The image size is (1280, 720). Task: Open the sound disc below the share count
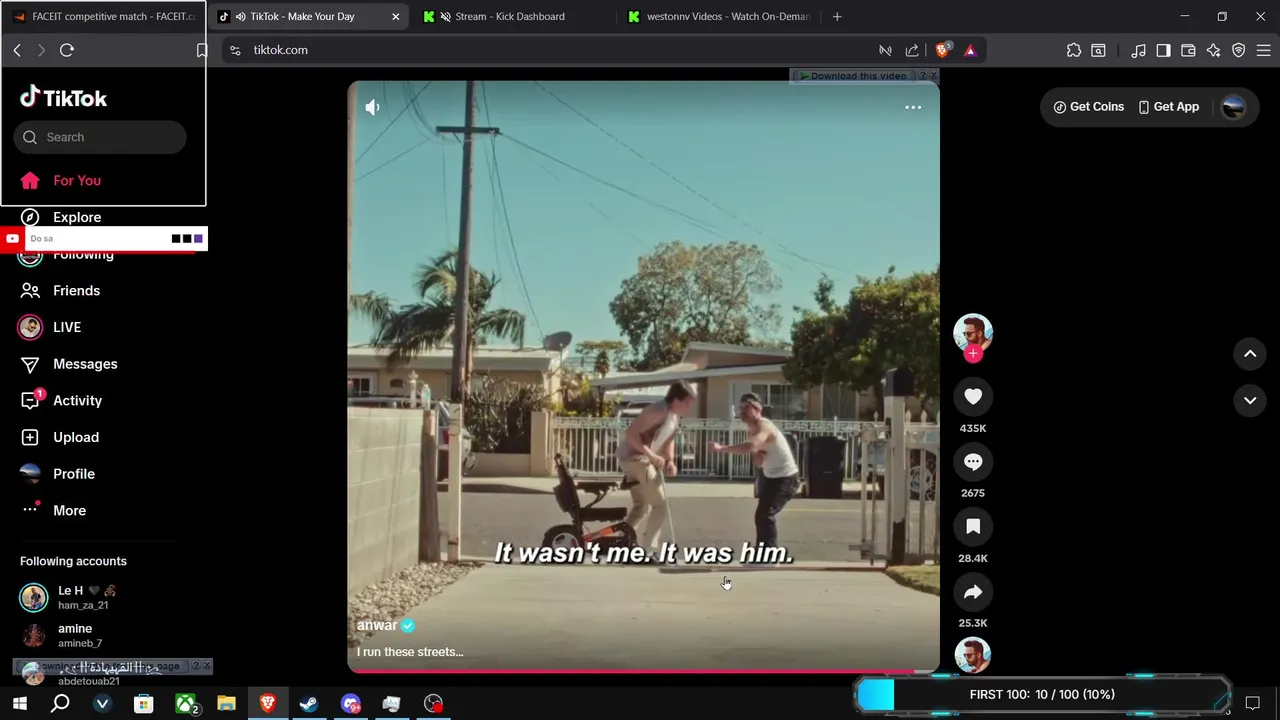pos(973,655)
